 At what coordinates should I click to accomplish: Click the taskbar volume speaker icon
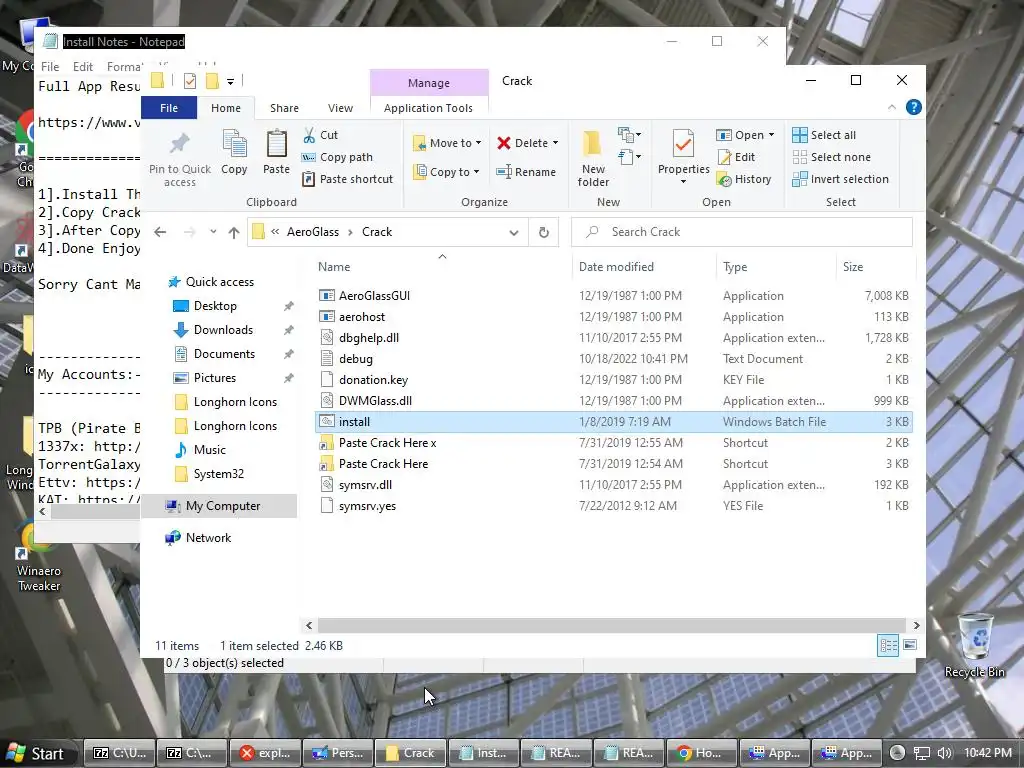[944, 753]
